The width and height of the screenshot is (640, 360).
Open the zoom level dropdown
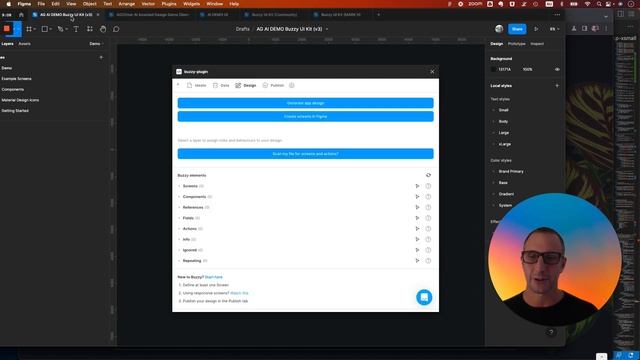point(554,29)
